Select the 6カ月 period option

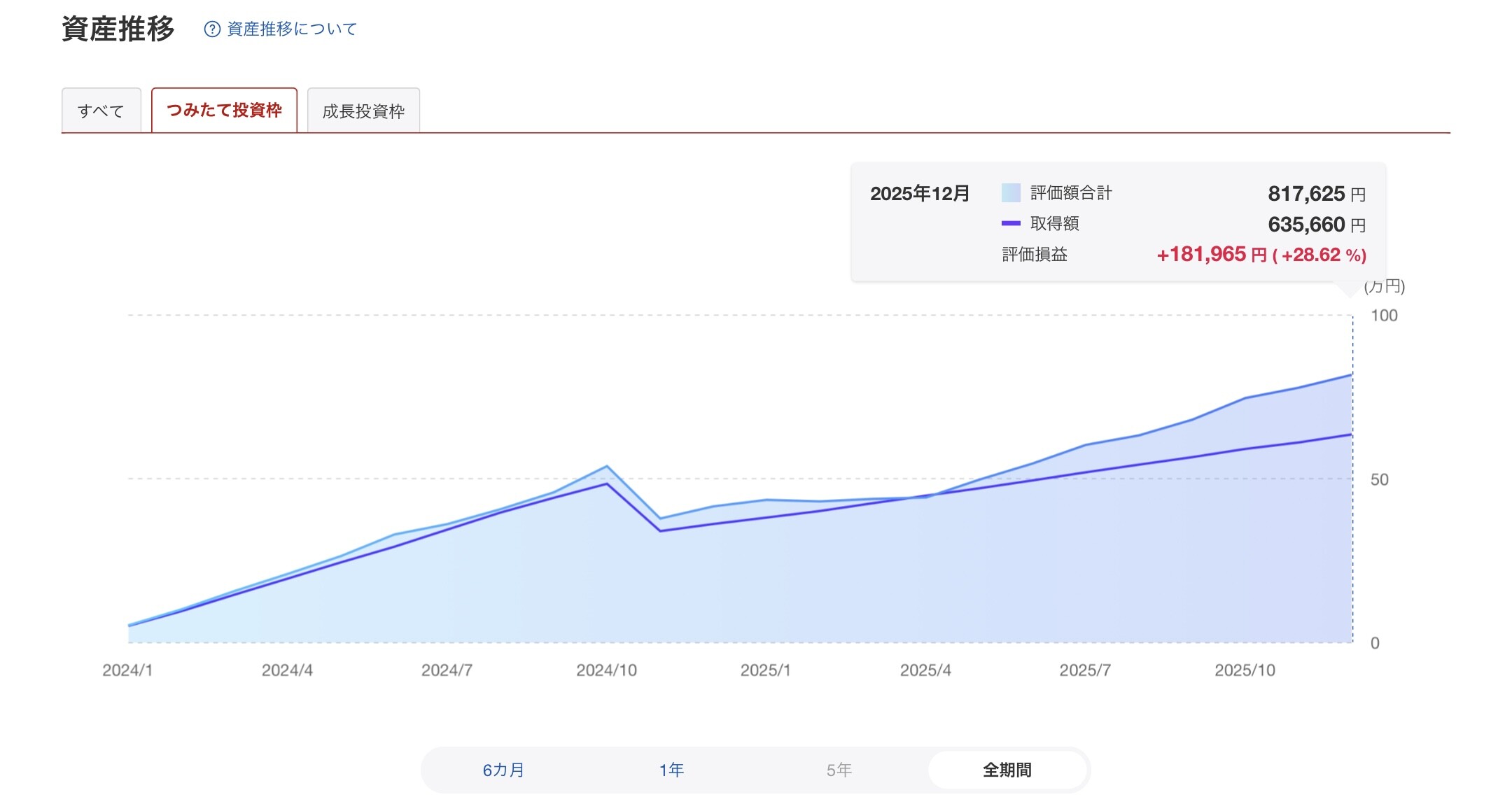click(x=503, y=770)
